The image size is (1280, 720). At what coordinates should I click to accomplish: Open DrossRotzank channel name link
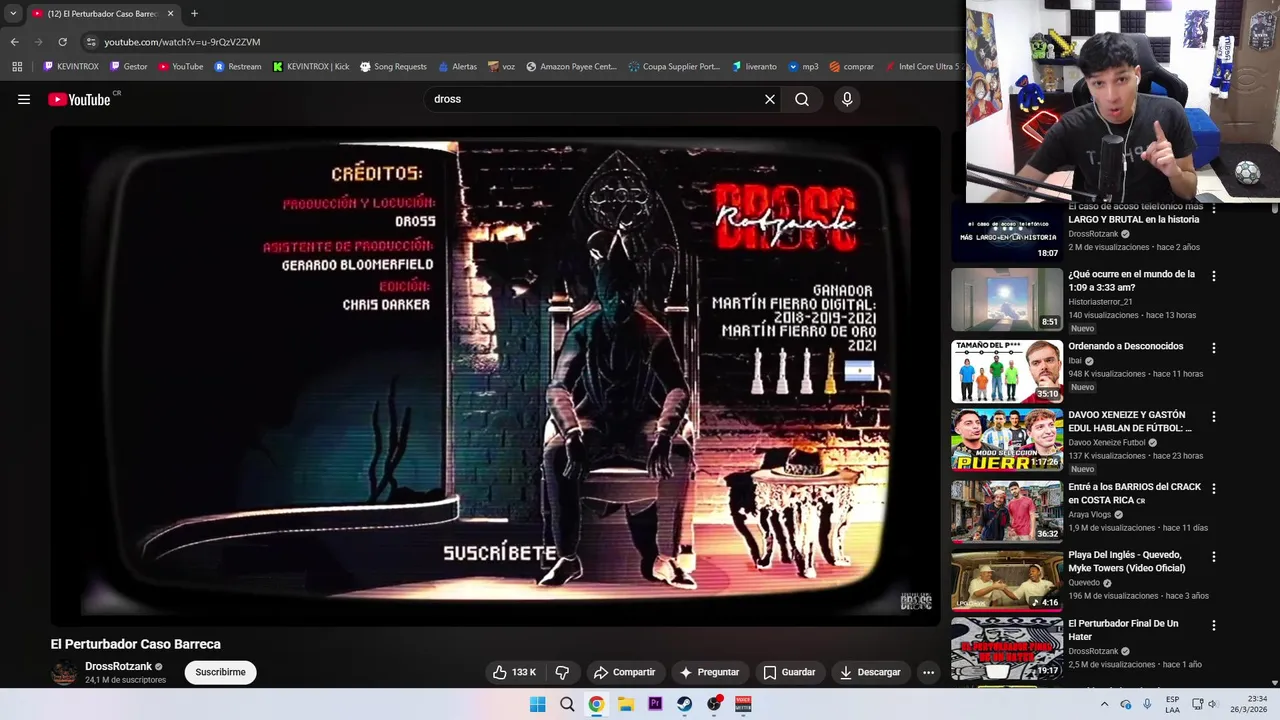tap(118, 666)
